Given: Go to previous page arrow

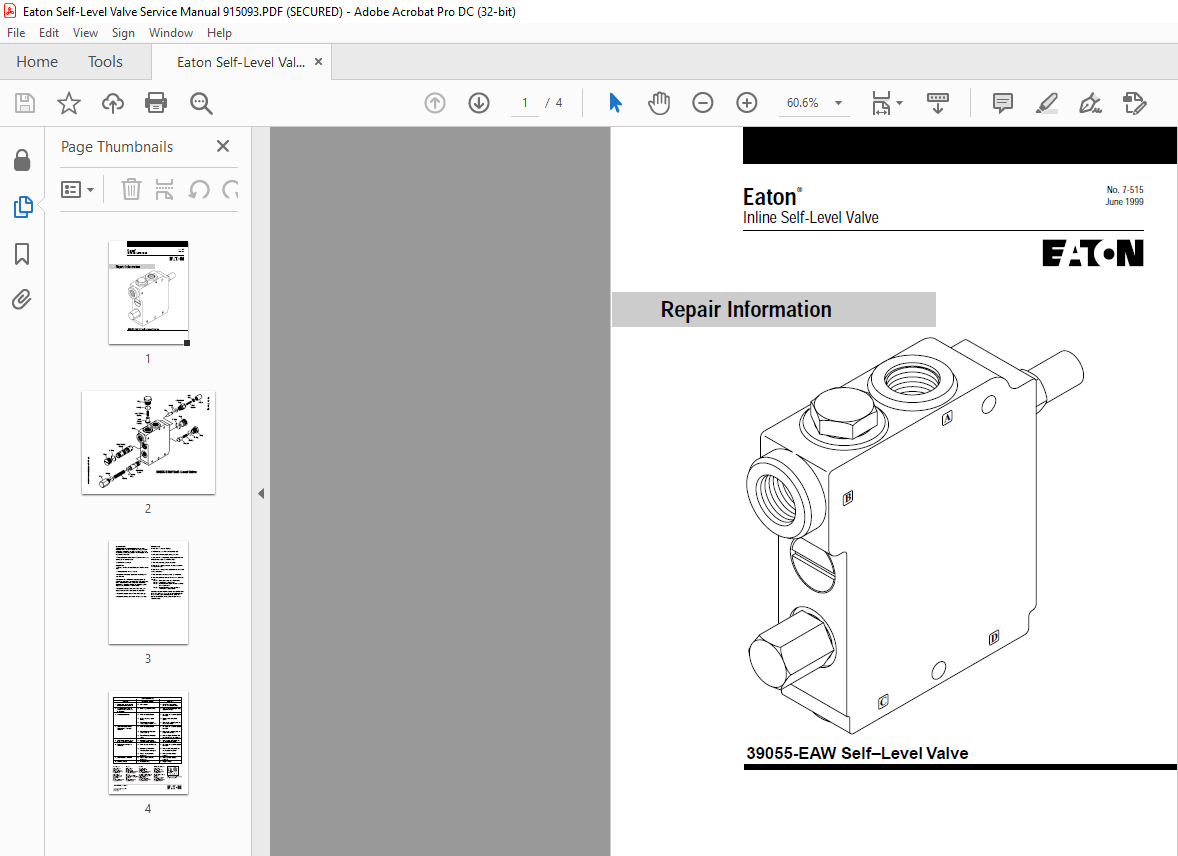Looking at the screenshot, I should pyautogui.click(x=435, y=103).
